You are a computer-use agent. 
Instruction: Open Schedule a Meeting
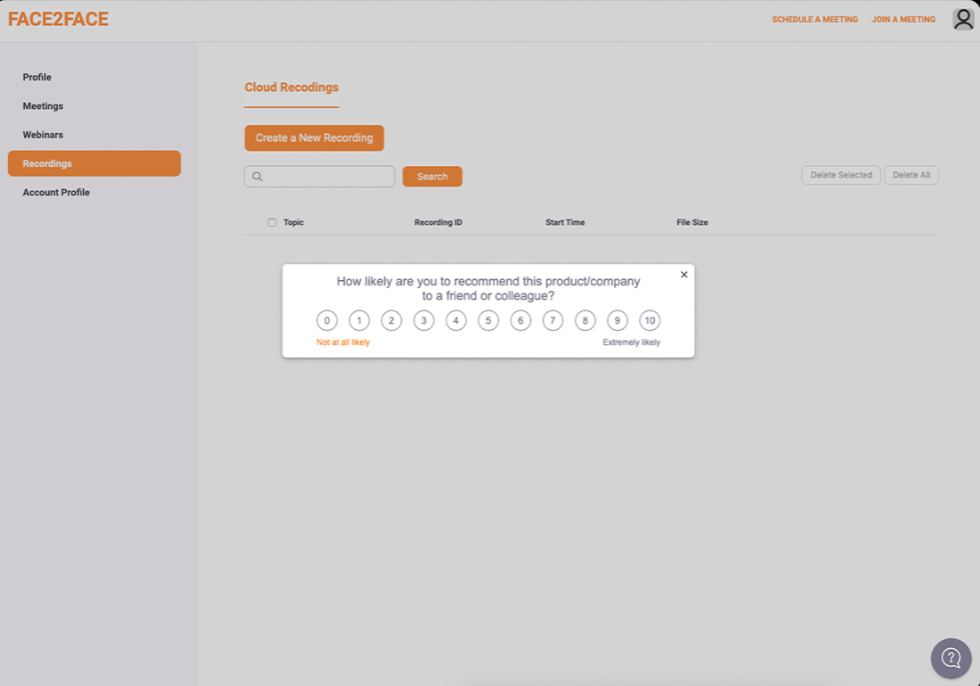[815, 18]
